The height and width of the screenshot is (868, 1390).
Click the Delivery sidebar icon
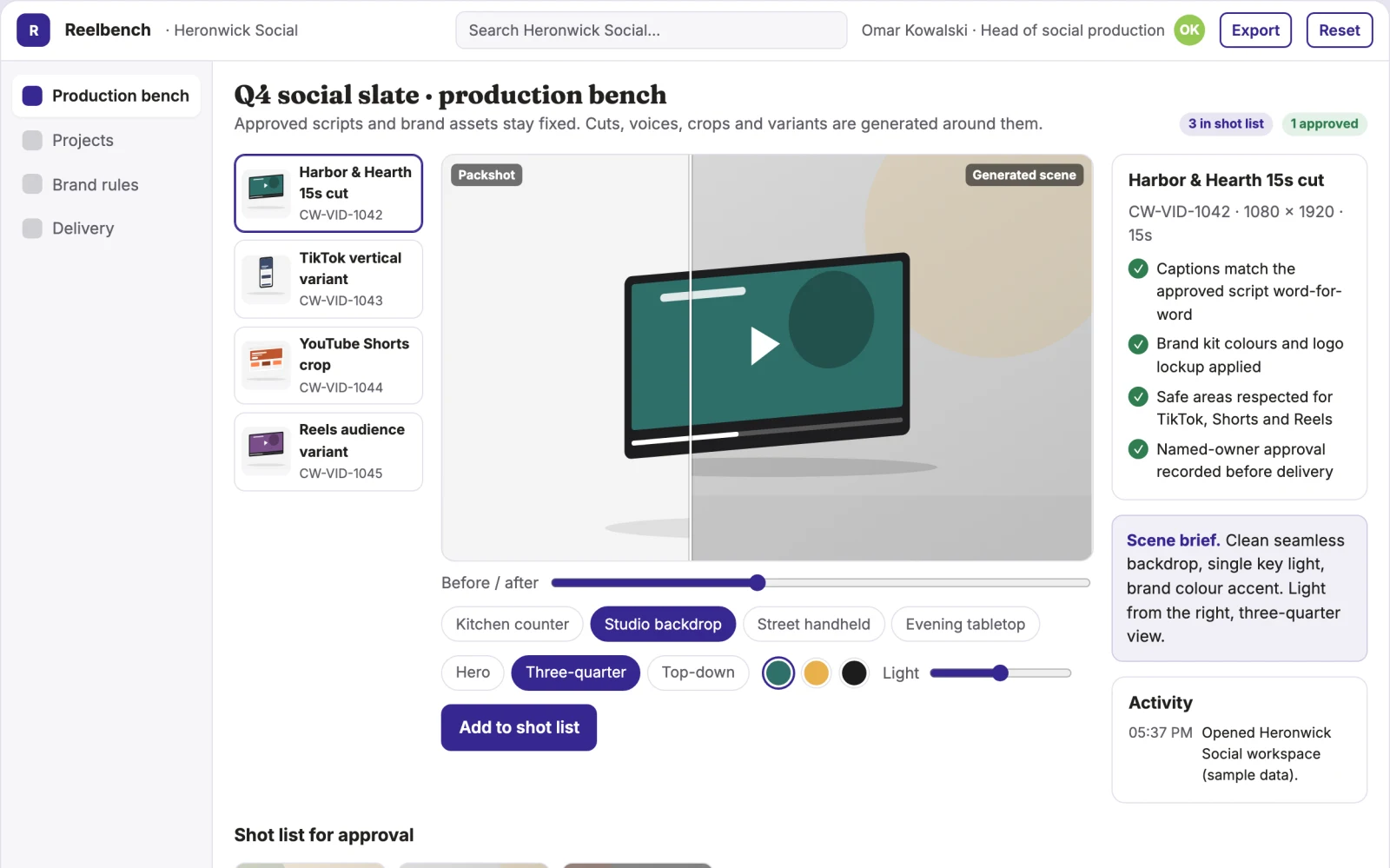[x=32, y=228]
